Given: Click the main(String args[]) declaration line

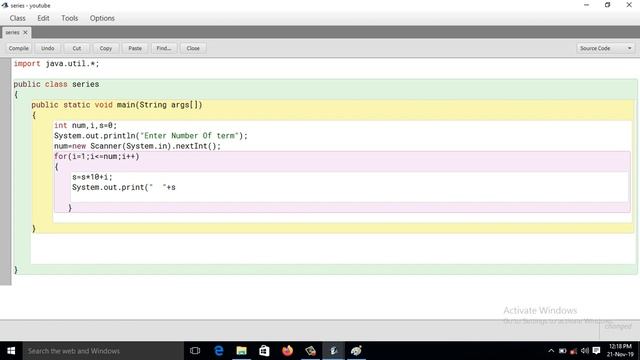Looking at the screenshot, I should point(117,105).
